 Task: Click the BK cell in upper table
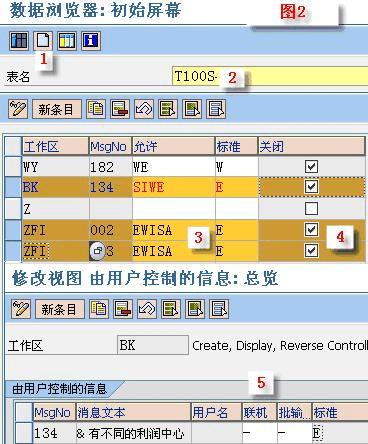[56, 187]
